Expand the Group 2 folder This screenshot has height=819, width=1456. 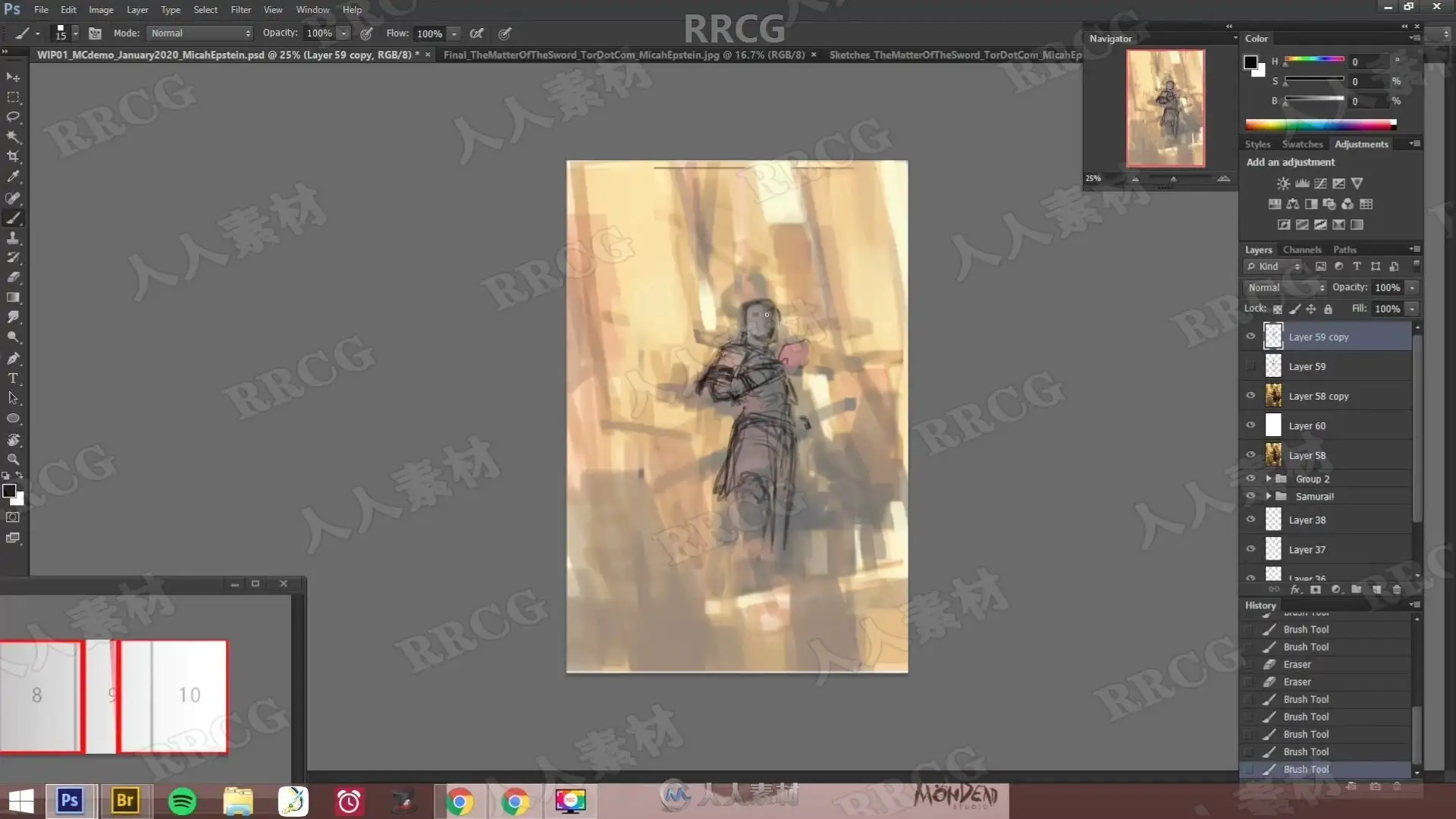[x=1269, y=479]
